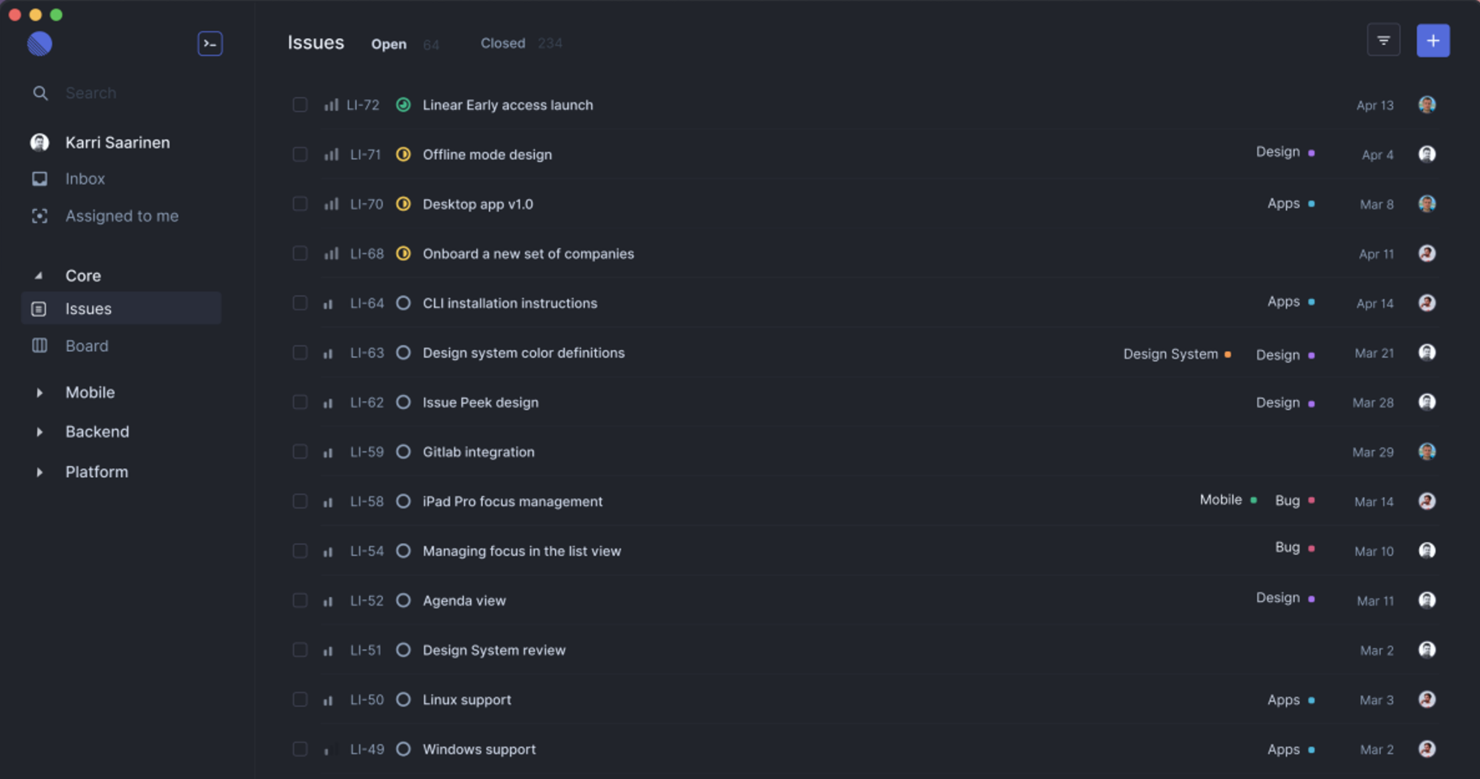Tick the checkbox next to LI-63
Screen dimensions: 1480x779
300,353
